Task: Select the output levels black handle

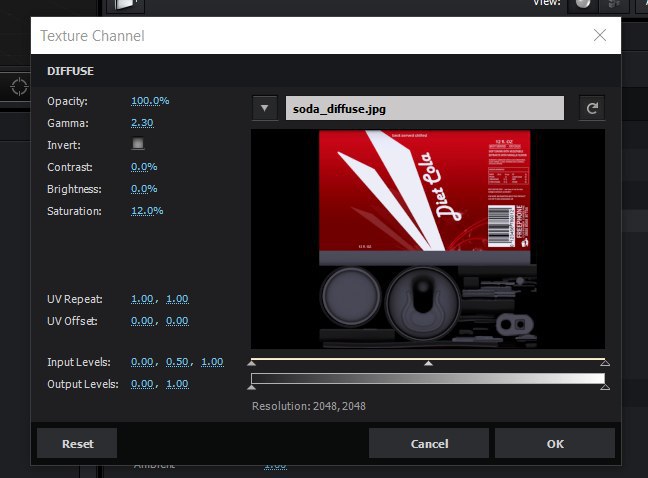Action: tap(252, 387)
